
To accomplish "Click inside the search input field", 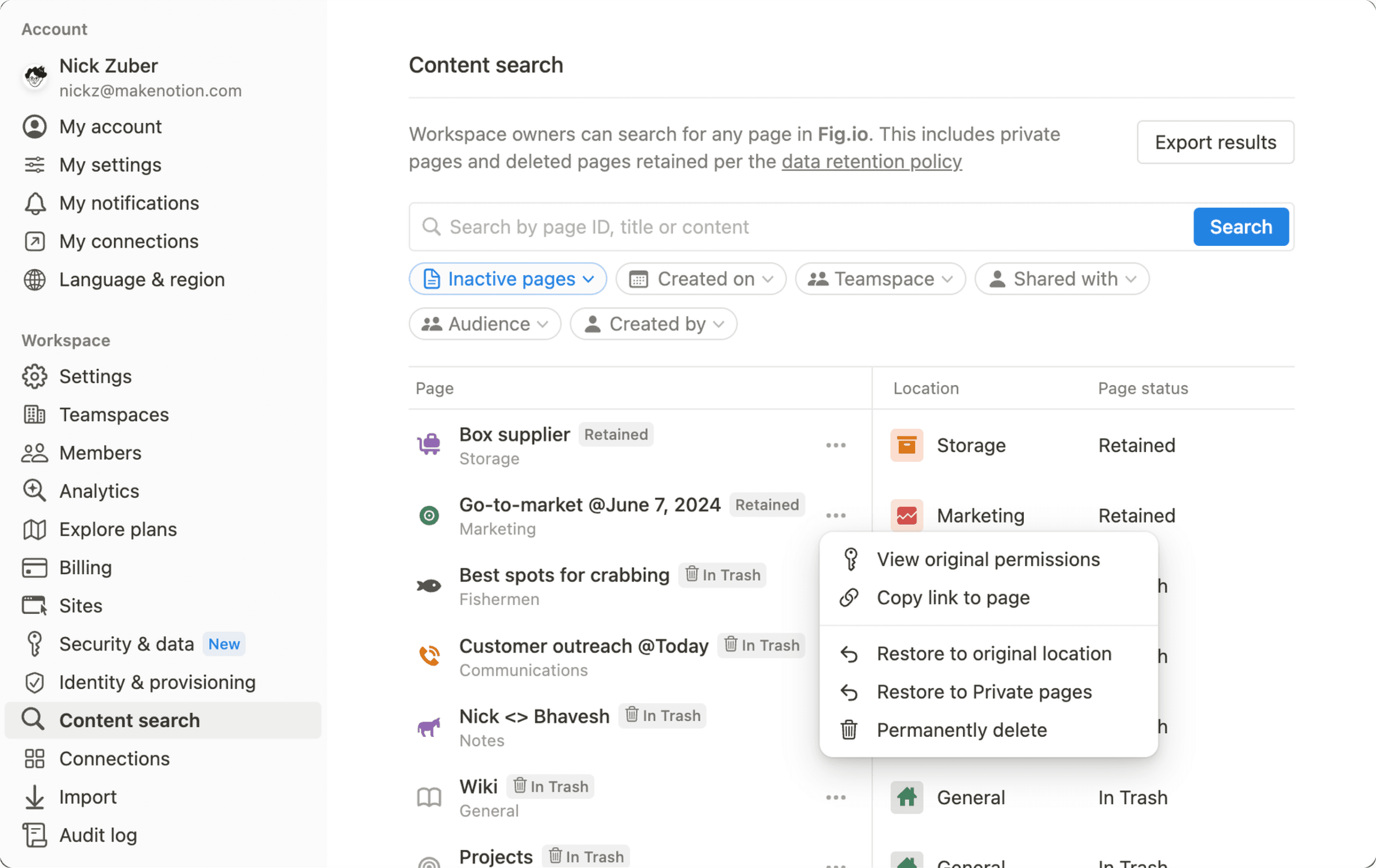I will click(686, 226).
